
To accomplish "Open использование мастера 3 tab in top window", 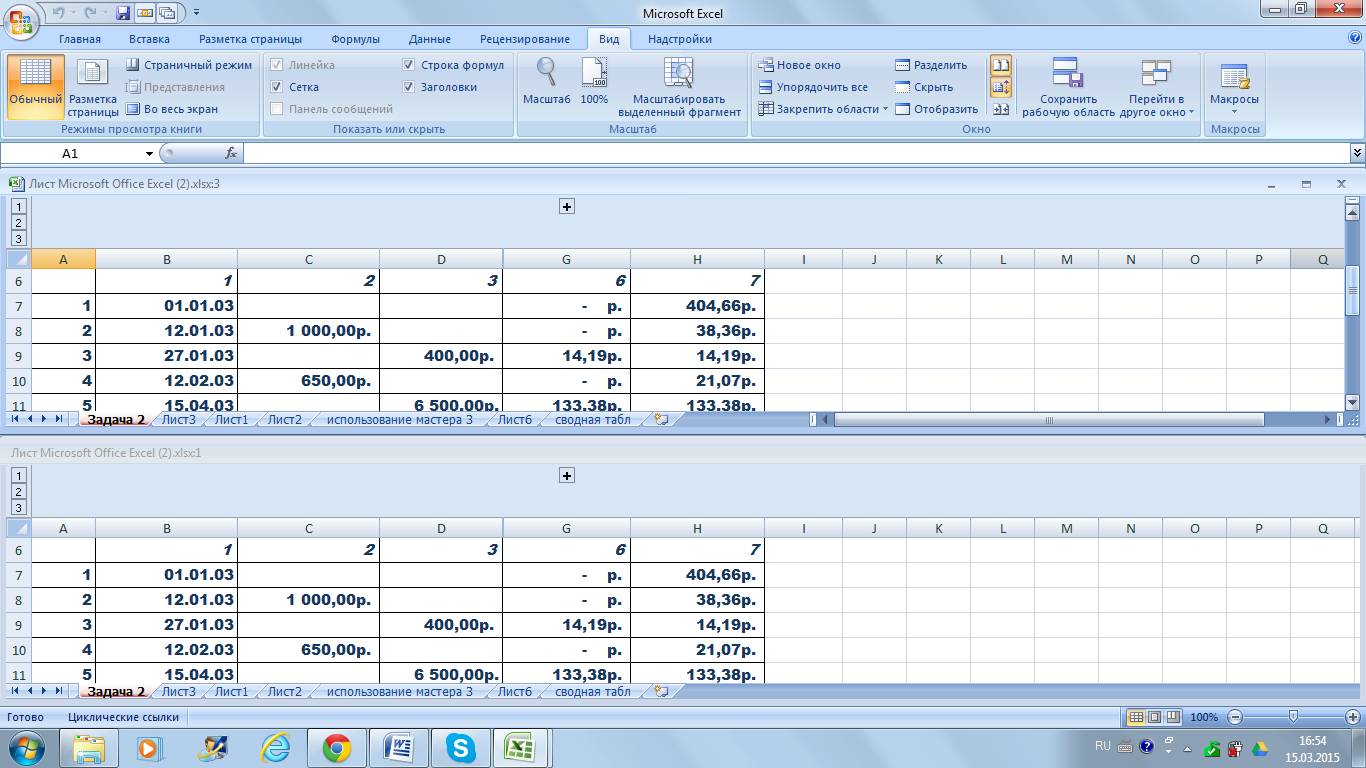I will pos(400,420).
